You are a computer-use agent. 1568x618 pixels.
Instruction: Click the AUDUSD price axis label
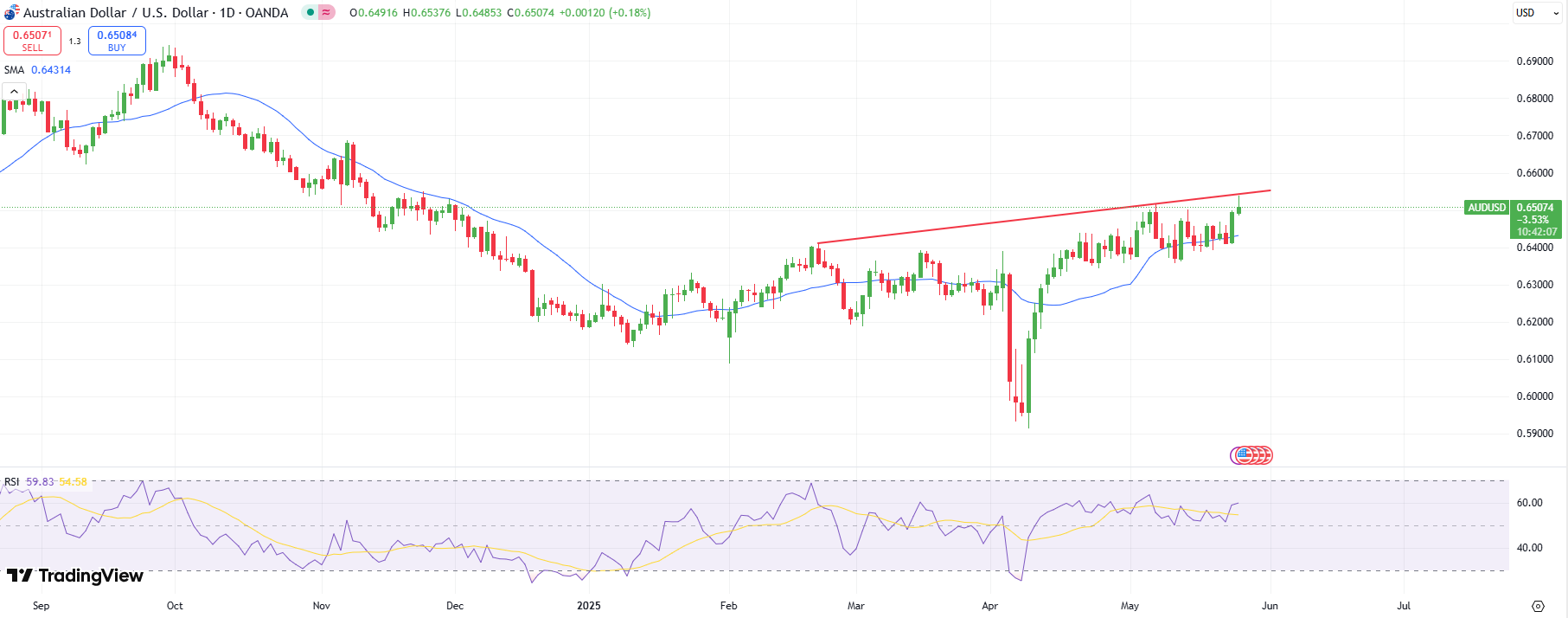1487,208
